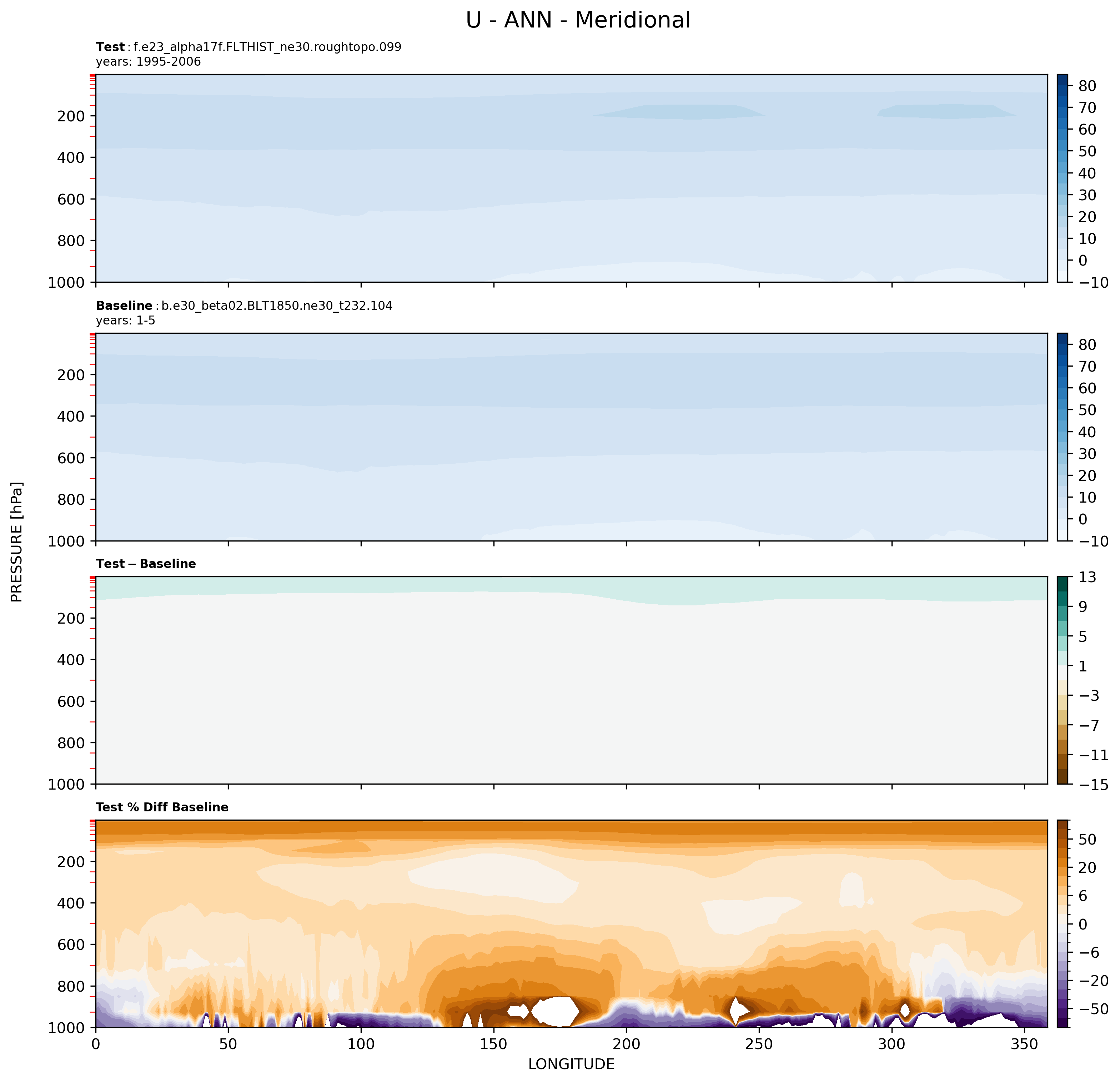Click the "800" pressure tick on the percent-diff panel
Viewport: 1120px width, 1083px height.
[71, 987]
